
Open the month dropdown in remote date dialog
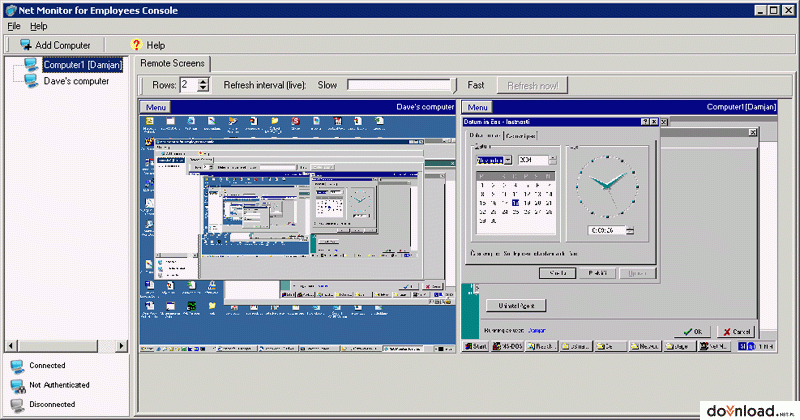(508, 160)
